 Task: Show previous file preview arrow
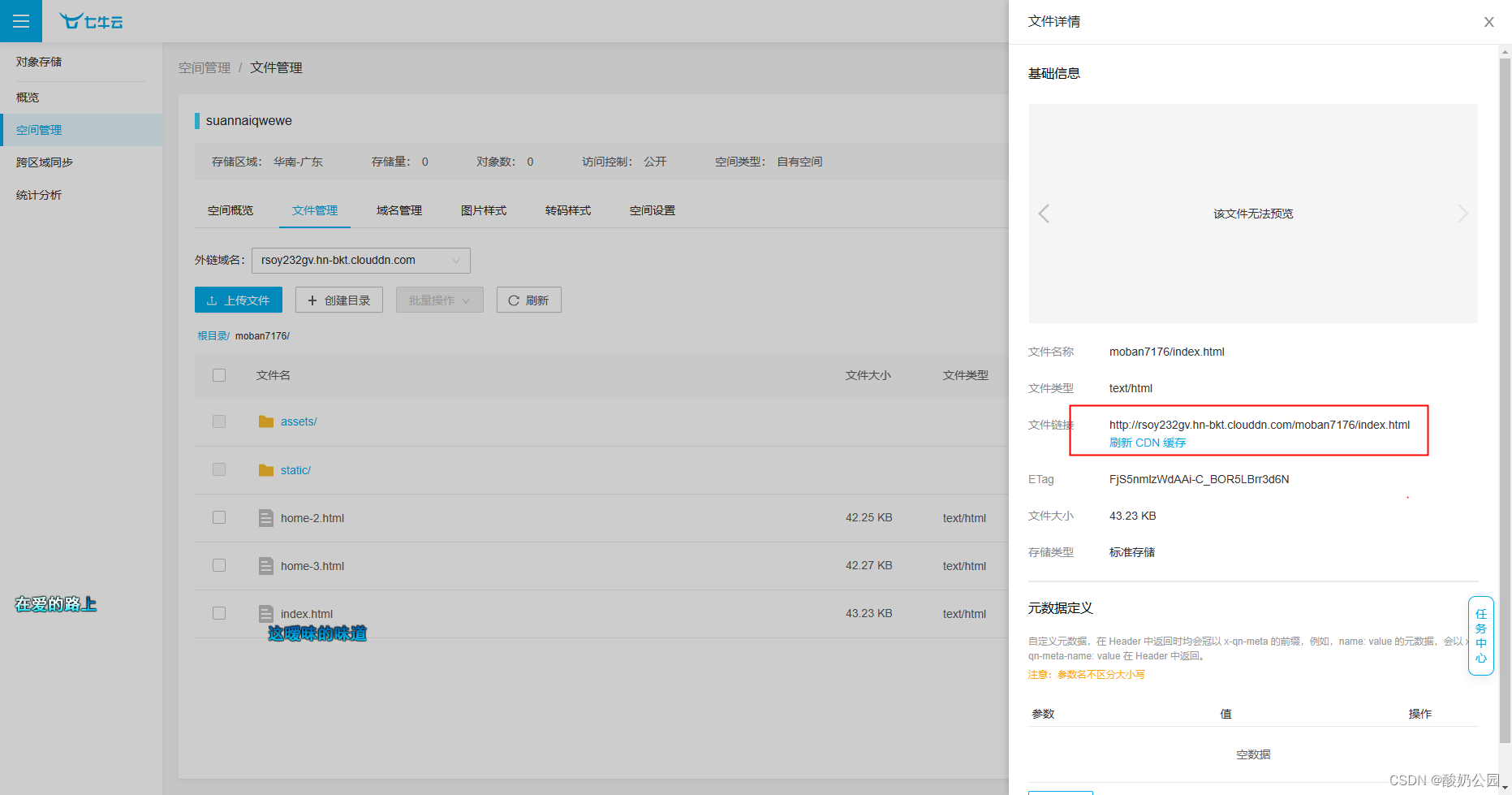point(1044,214)
